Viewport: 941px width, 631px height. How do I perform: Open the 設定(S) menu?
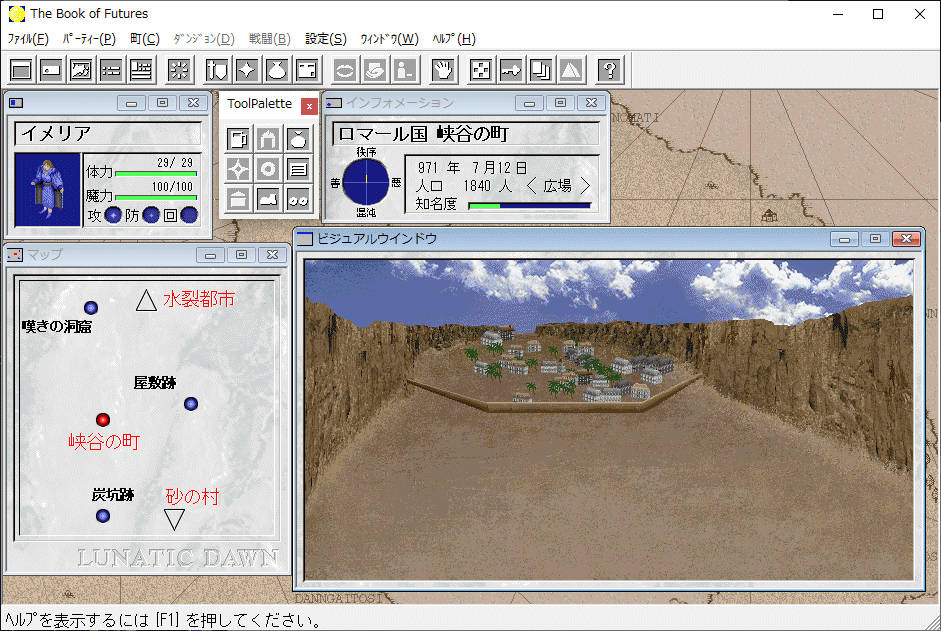(325, 39)
